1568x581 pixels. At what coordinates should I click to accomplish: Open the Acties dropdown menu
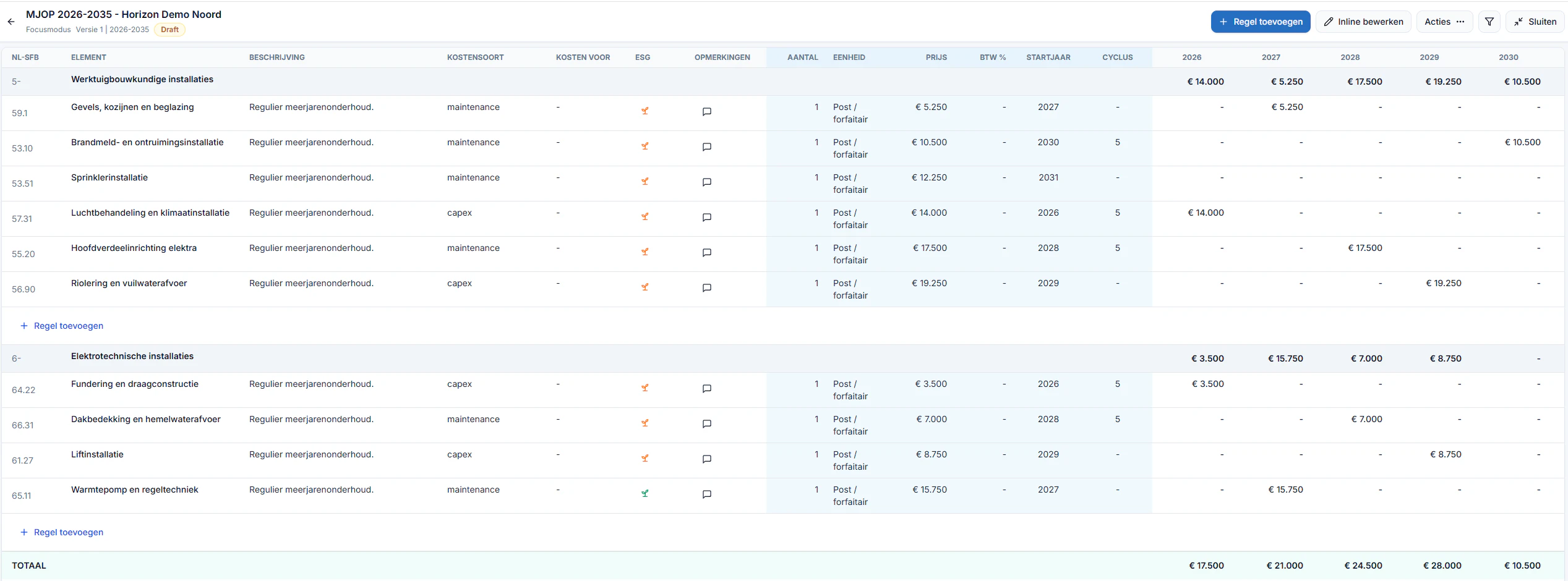pos(1444,22)
